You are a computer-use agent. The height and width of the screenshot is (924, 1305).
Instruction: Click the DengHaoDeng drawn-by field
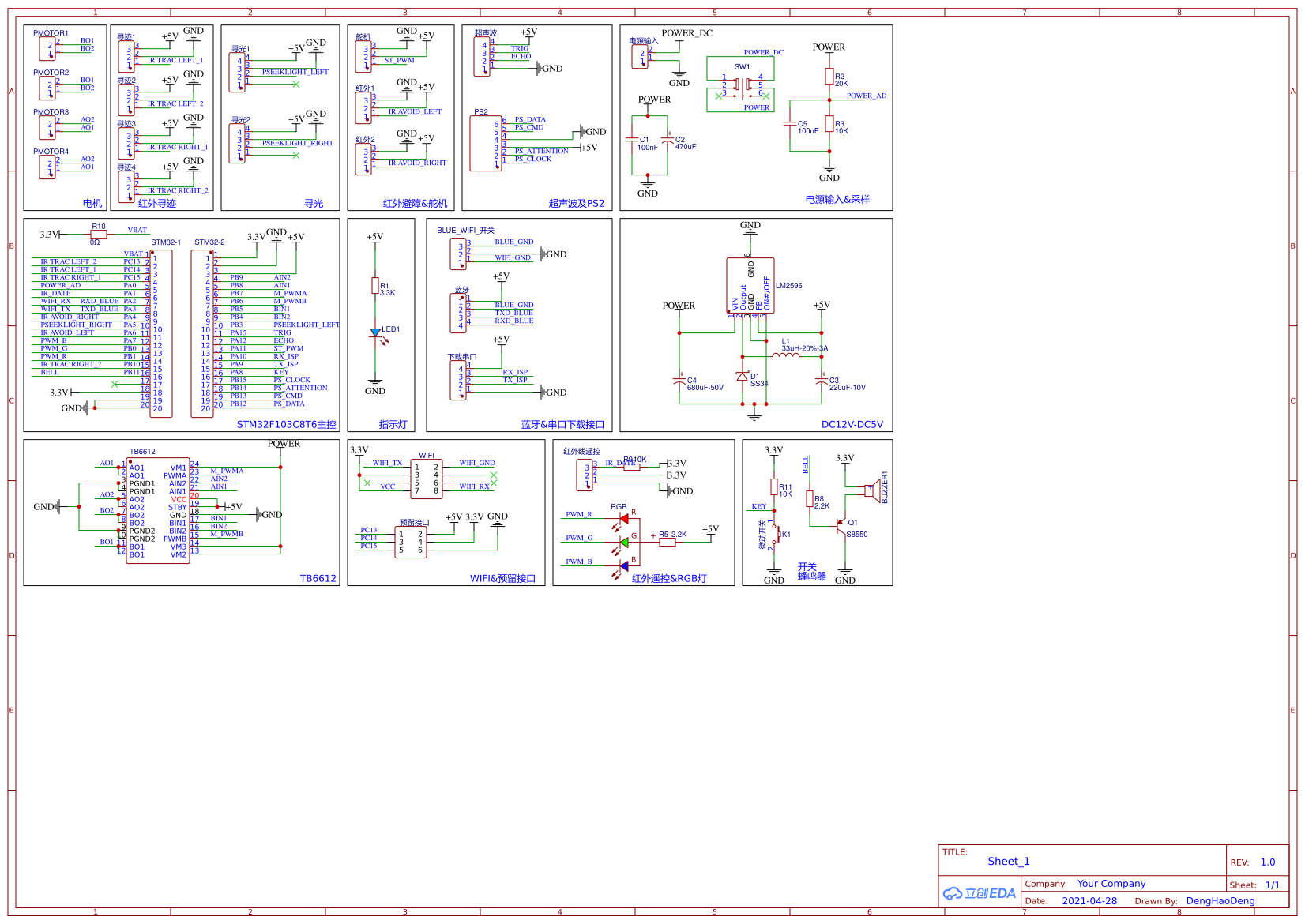tap(1220, 901)
